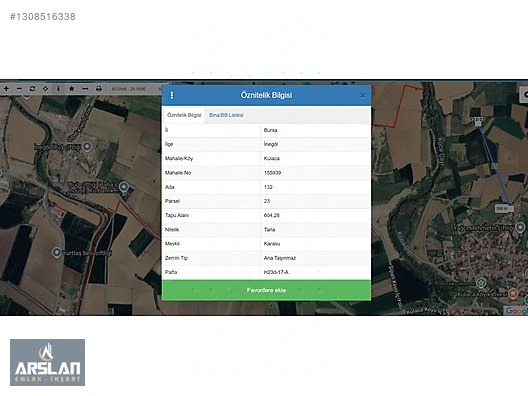Click the 'Tapu Alanı' label
This screenshot has width=528, height=396.
click(177, 215)
